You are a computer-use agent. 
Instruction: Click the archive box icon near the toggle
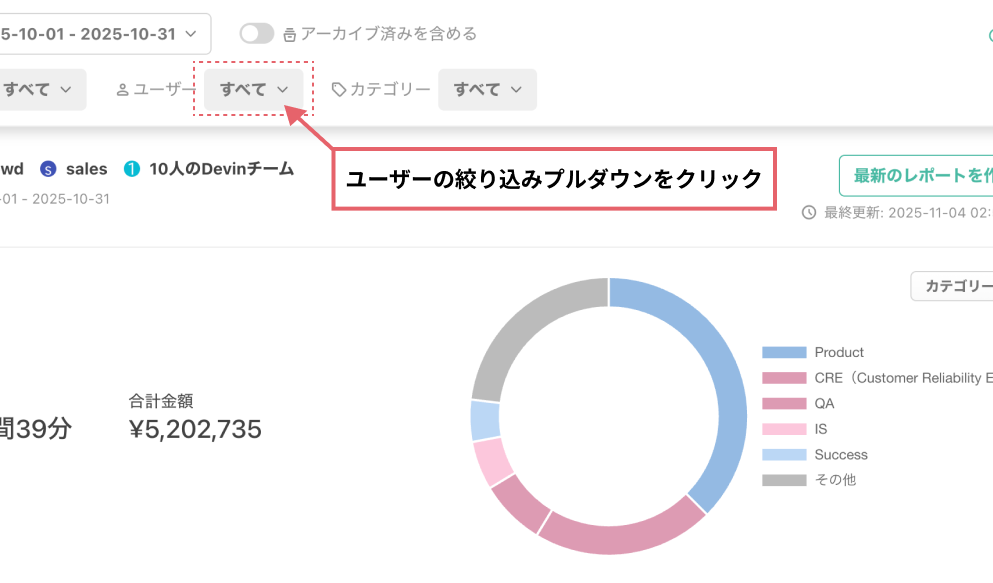[290, 33]
